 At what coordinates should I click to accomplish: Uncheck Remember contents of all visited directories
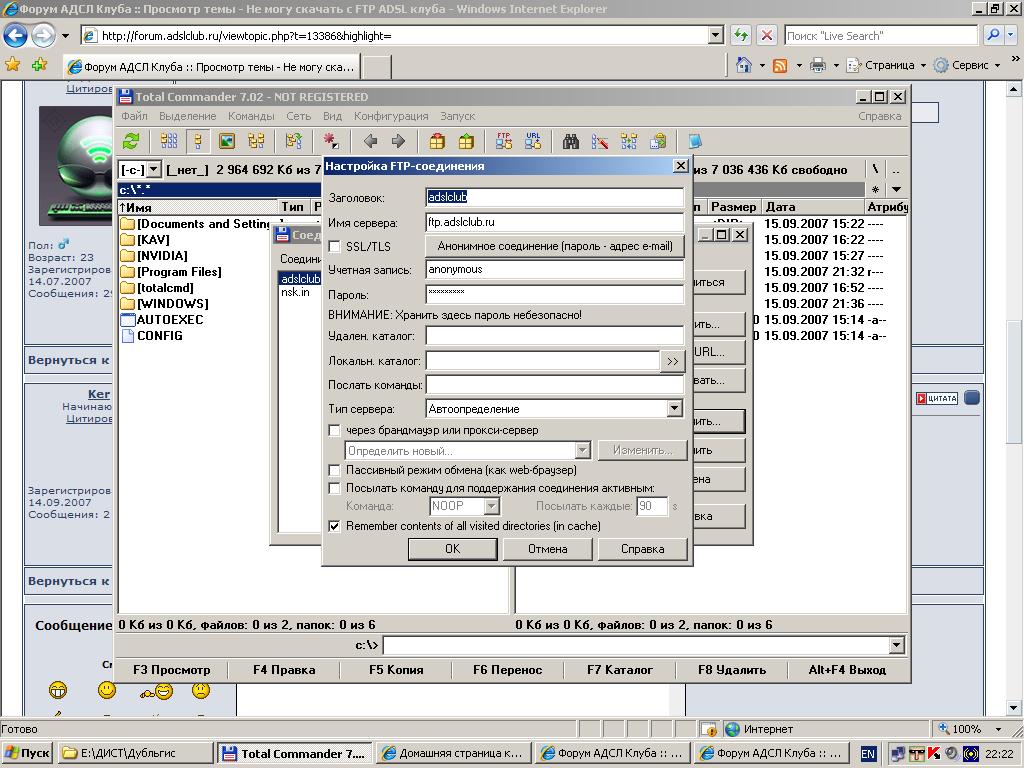(335, 526)
